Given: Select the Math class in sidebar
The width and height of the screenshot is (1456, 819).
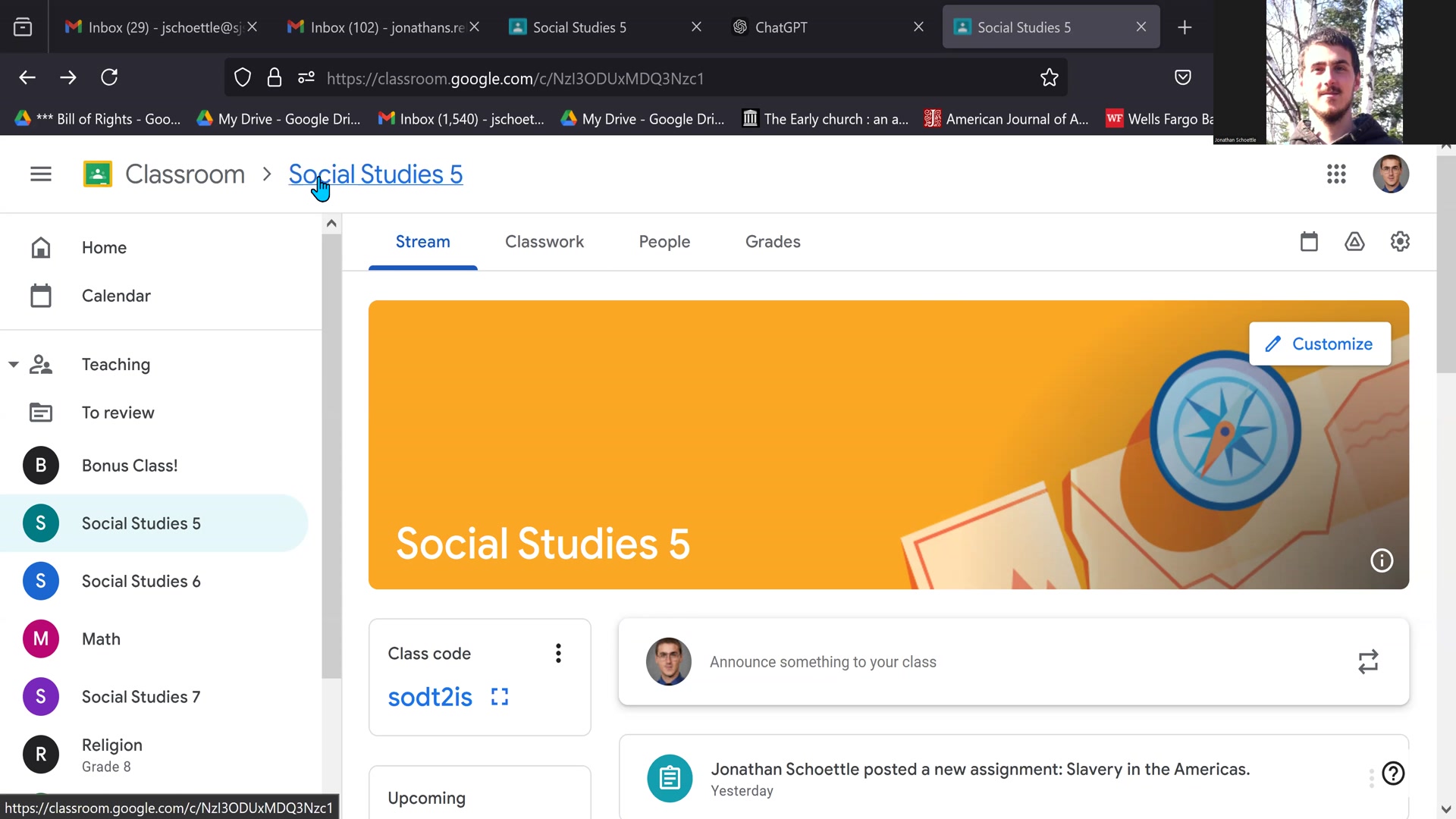Looking at the screenshot, I should pyautogui.click(x=154, y=639).
